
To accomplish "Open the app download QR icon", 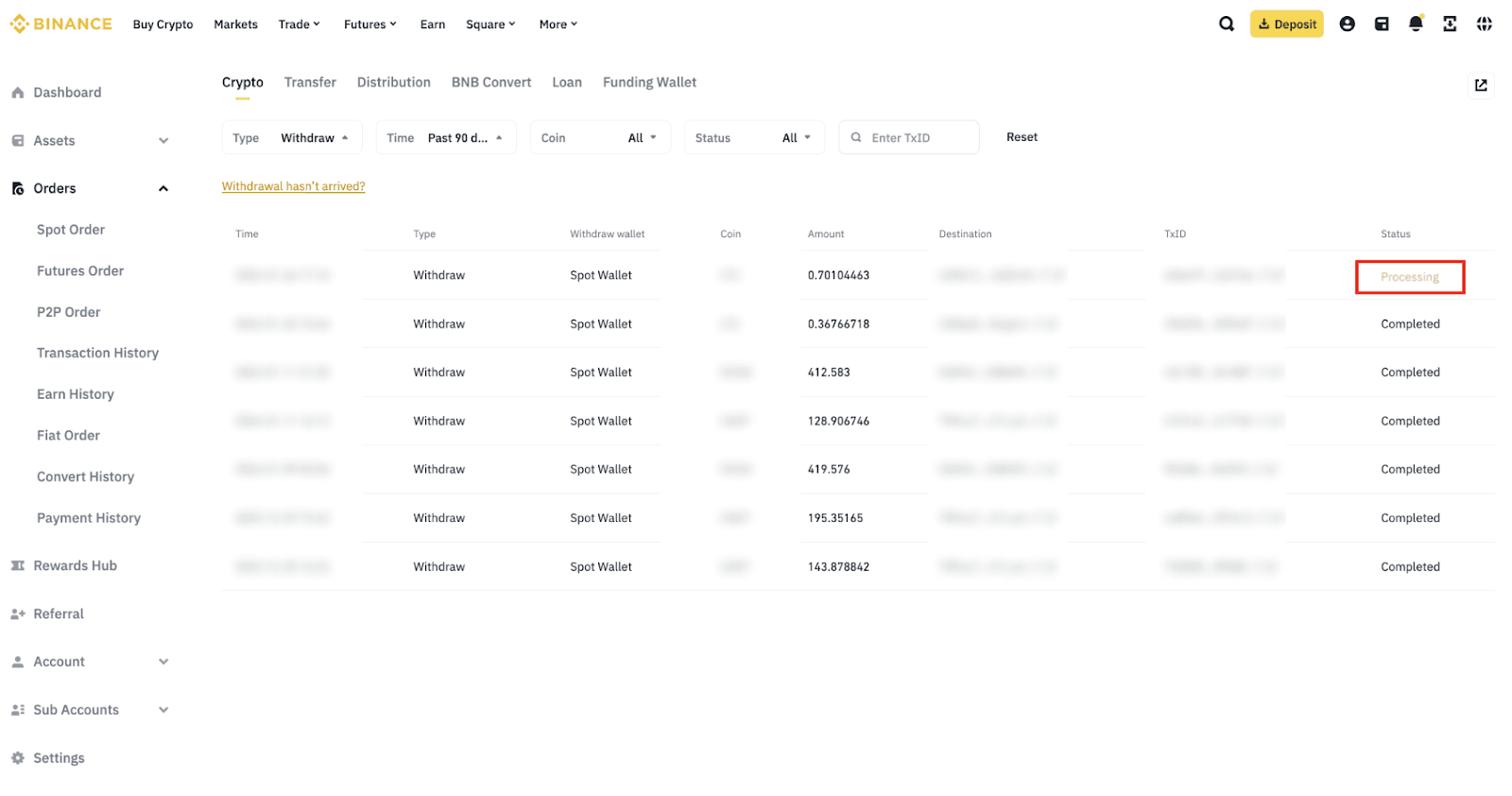I will point(1450,24).
